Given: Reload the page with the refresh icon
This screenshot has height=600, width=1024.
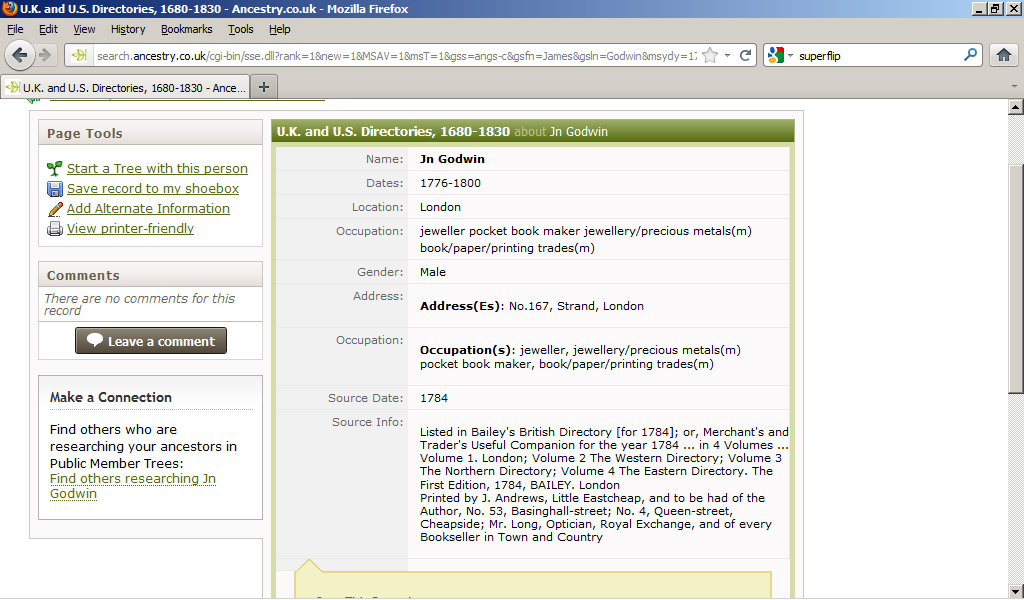Looking at the screenshot, I should [x=745, y=55].
